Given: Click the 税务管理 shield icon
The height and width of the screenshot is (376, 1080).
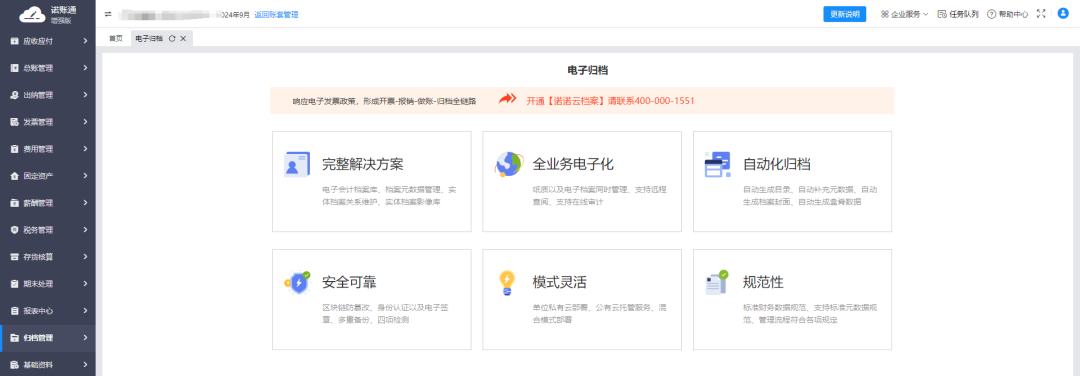Looking at the screenshot, I should [x=14, y=229].
